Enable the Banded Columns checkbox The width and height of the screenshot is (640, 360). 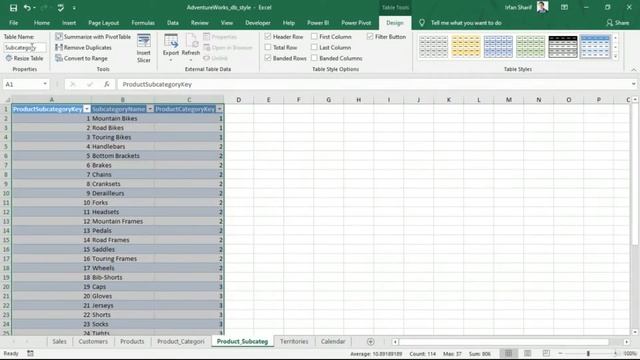pos(314,58)
